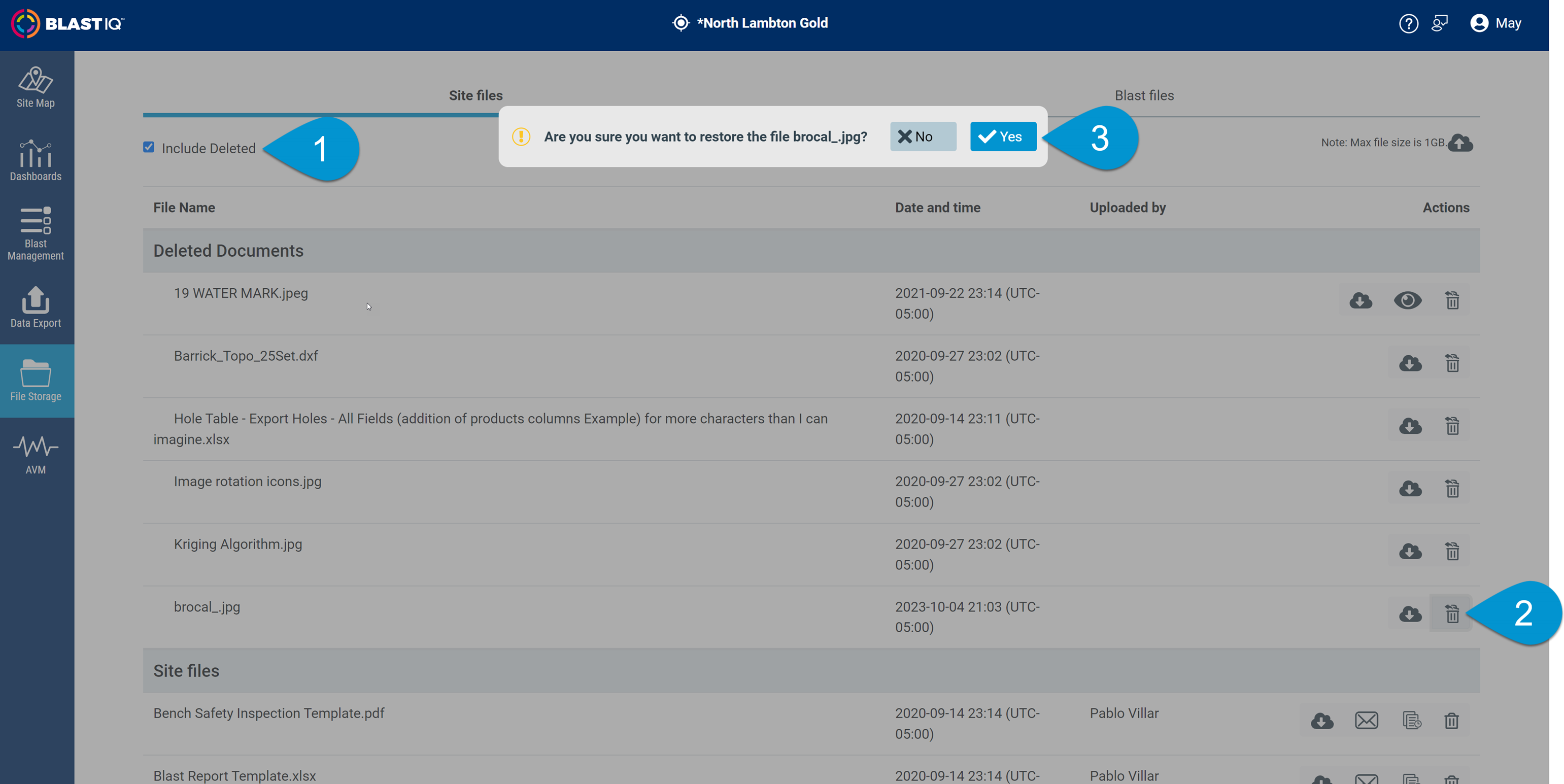Click restore trash icon for 19 WATER MARK.jpeg
This screenshot has width=1564, height=784.
(x=1452, y=300)
